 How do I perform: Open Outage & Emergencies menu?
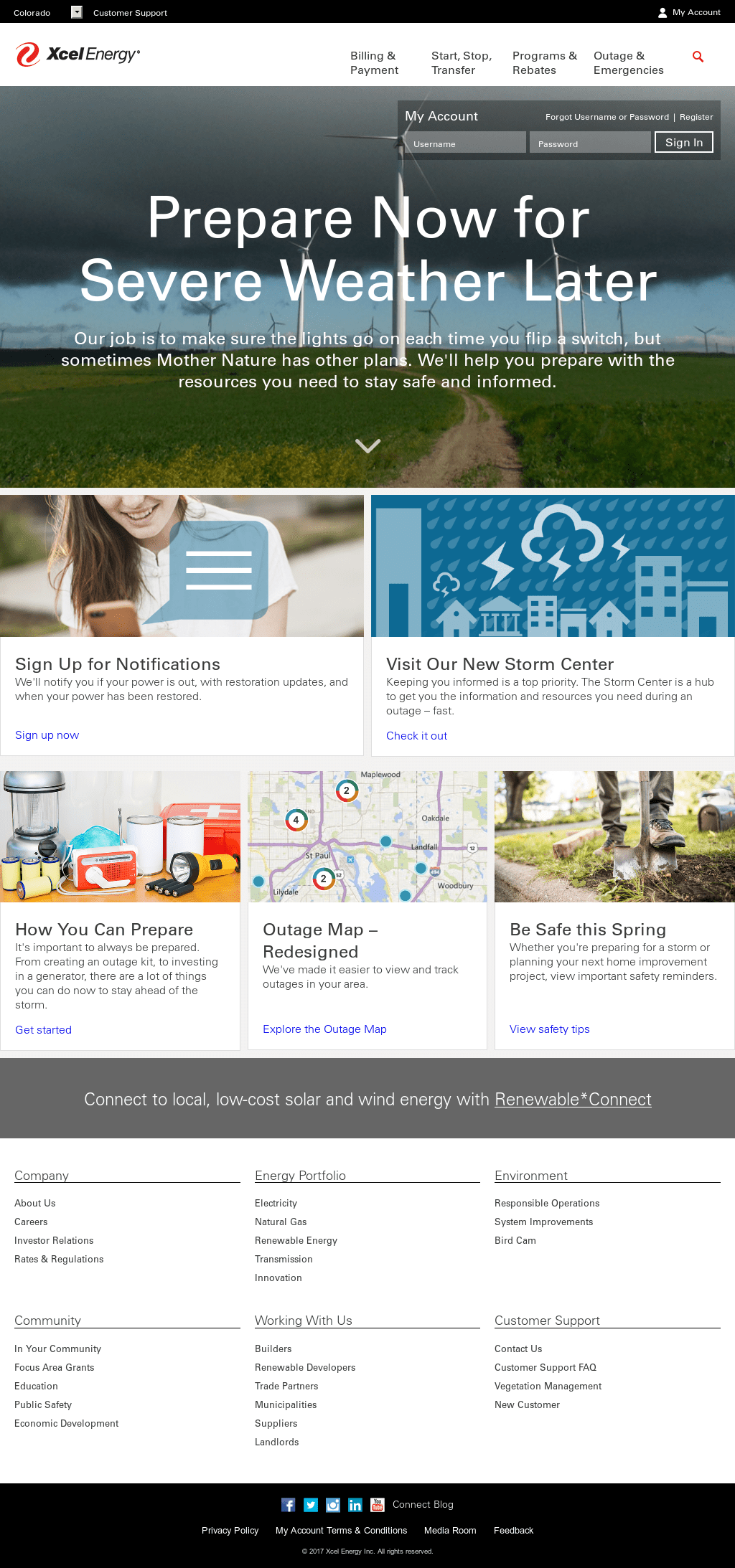click(629, 63)
